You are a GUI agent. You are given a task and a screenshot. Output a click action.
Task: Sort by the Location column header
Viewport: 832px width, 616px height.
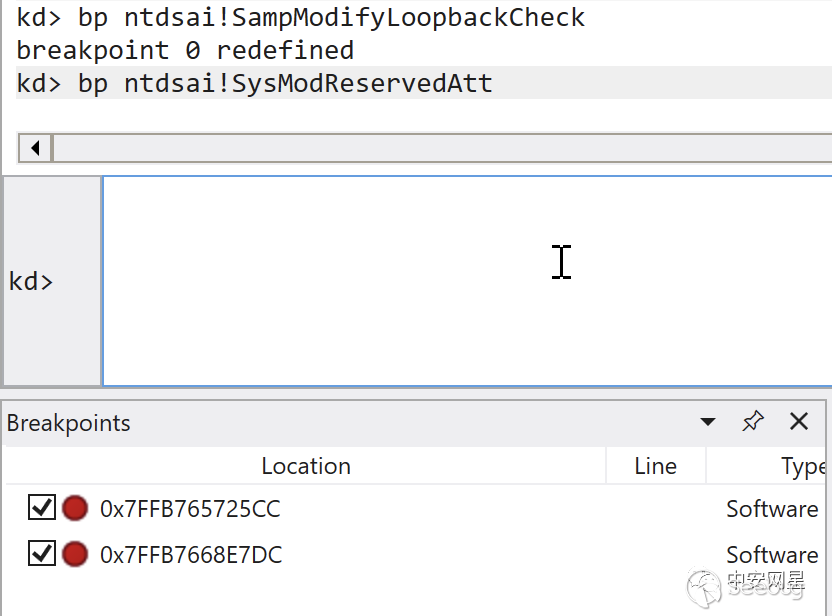point(306,466)
